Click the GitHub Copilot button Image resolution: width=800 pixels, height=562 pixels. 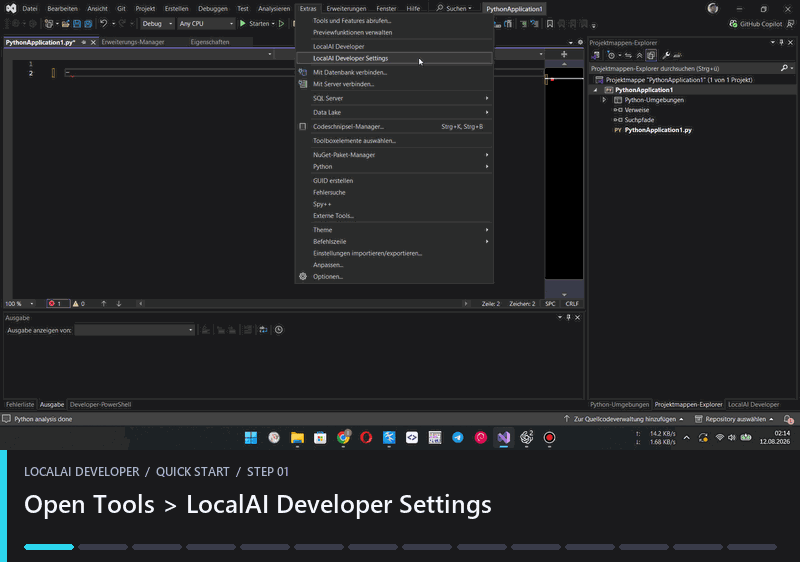(756, 24)
